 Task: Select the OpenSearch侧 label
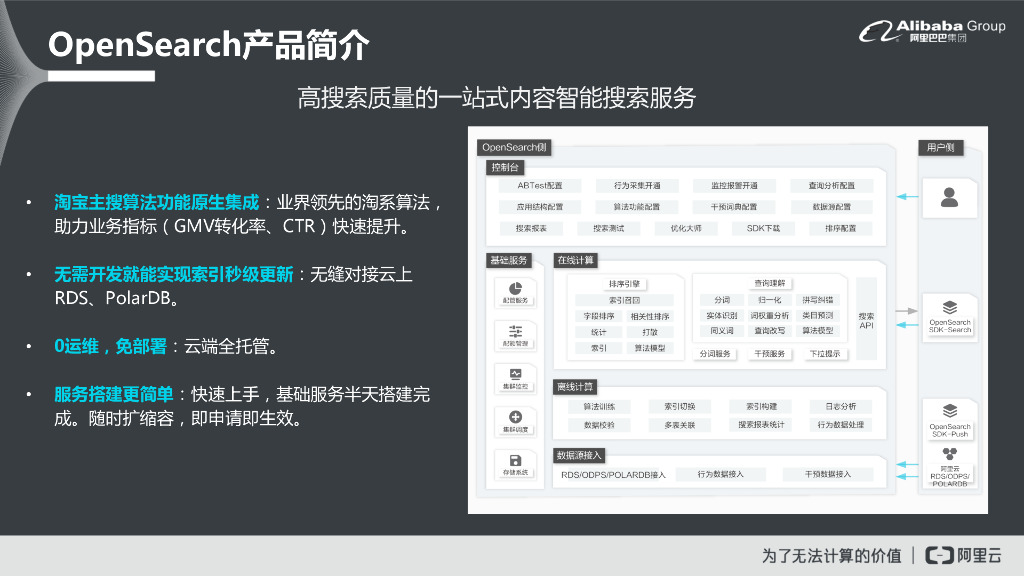pos(514,148)
